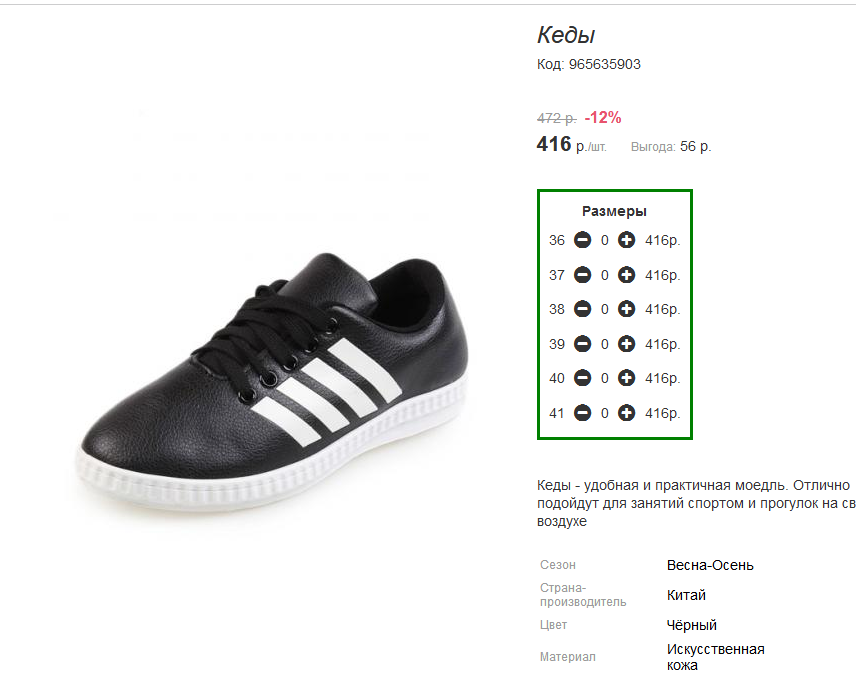Add one pair of size 41

coord(626,413)
